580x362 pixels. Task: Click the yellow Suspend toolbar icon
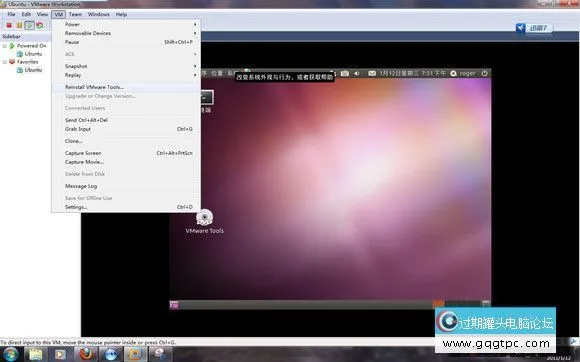click(19, 25)
